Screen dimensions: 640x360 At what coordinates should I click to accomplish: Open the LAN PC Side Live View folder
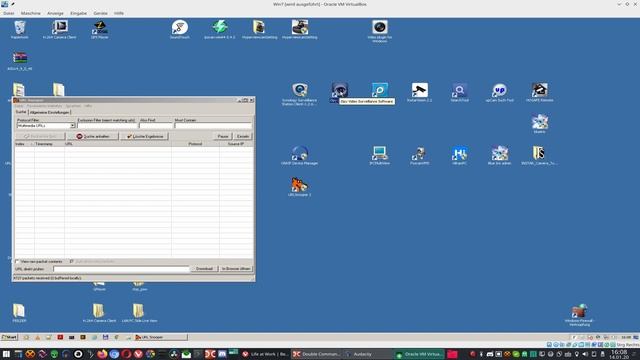139,313
